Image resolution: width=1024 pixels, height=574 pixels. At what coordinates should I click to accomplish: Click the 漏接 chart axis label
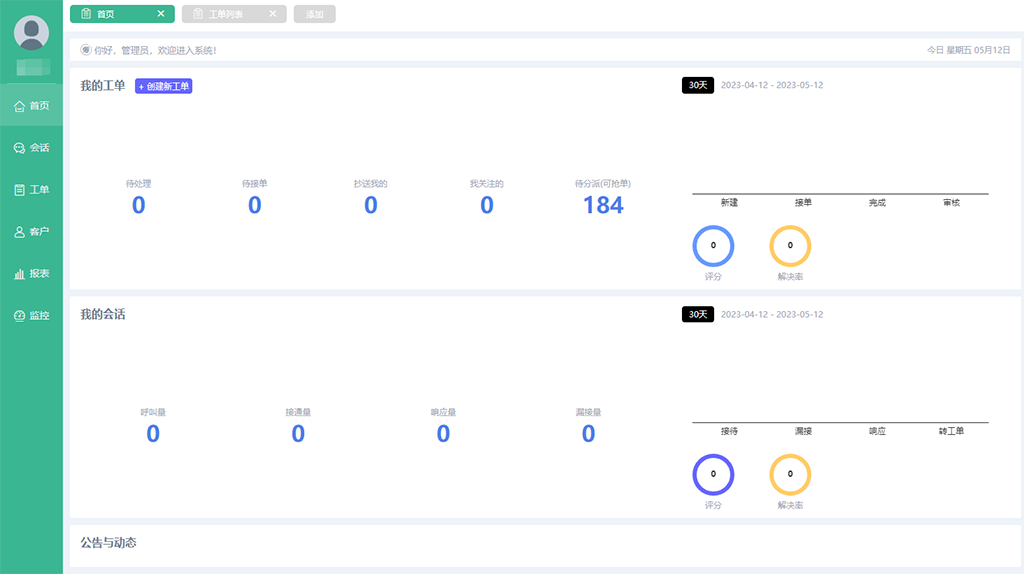click(803, 431)
